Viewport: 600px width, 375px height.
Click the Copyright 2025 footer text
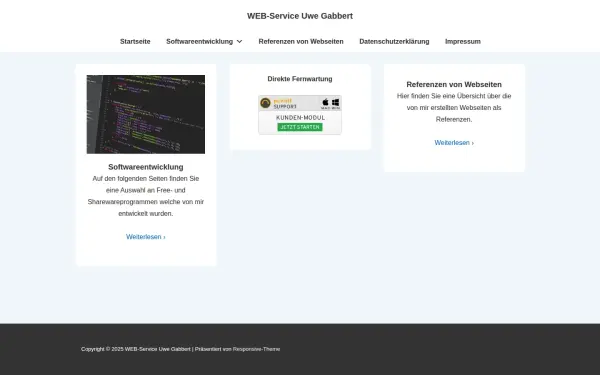click(135, 349)
